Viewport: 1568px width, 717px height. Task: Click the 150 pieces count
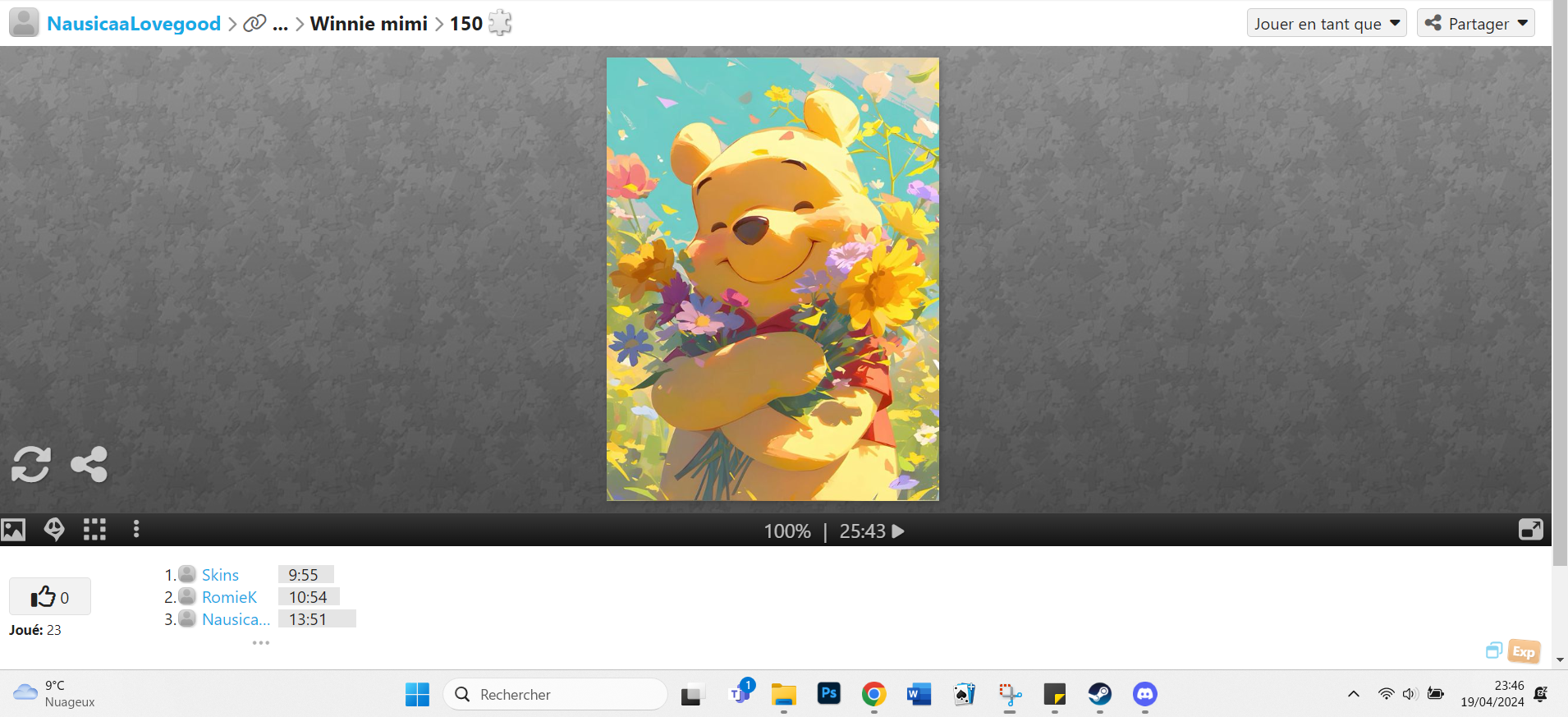(465, 24)
